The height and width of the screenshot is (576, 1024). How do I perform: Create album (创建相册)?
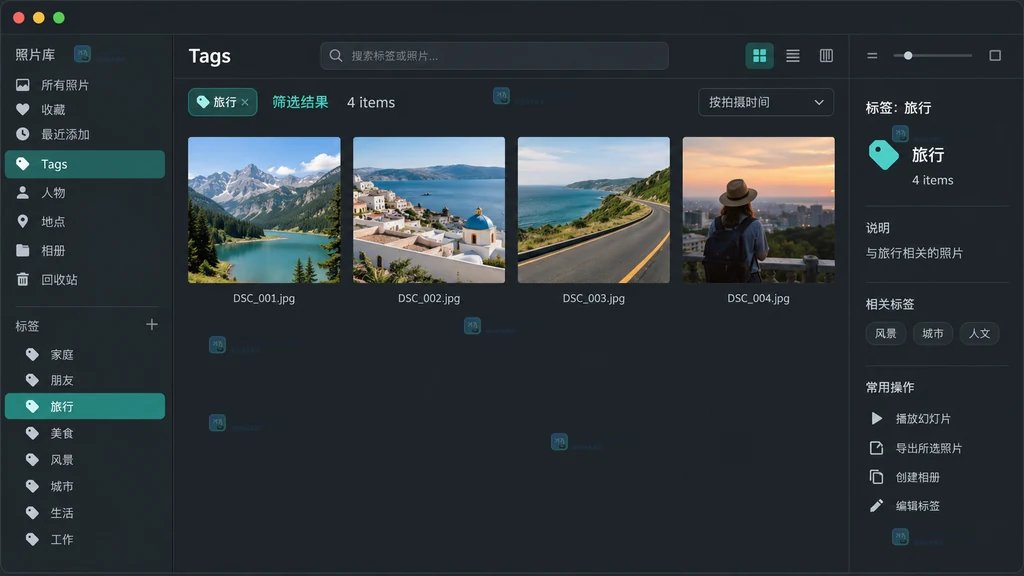click(905, 477)
